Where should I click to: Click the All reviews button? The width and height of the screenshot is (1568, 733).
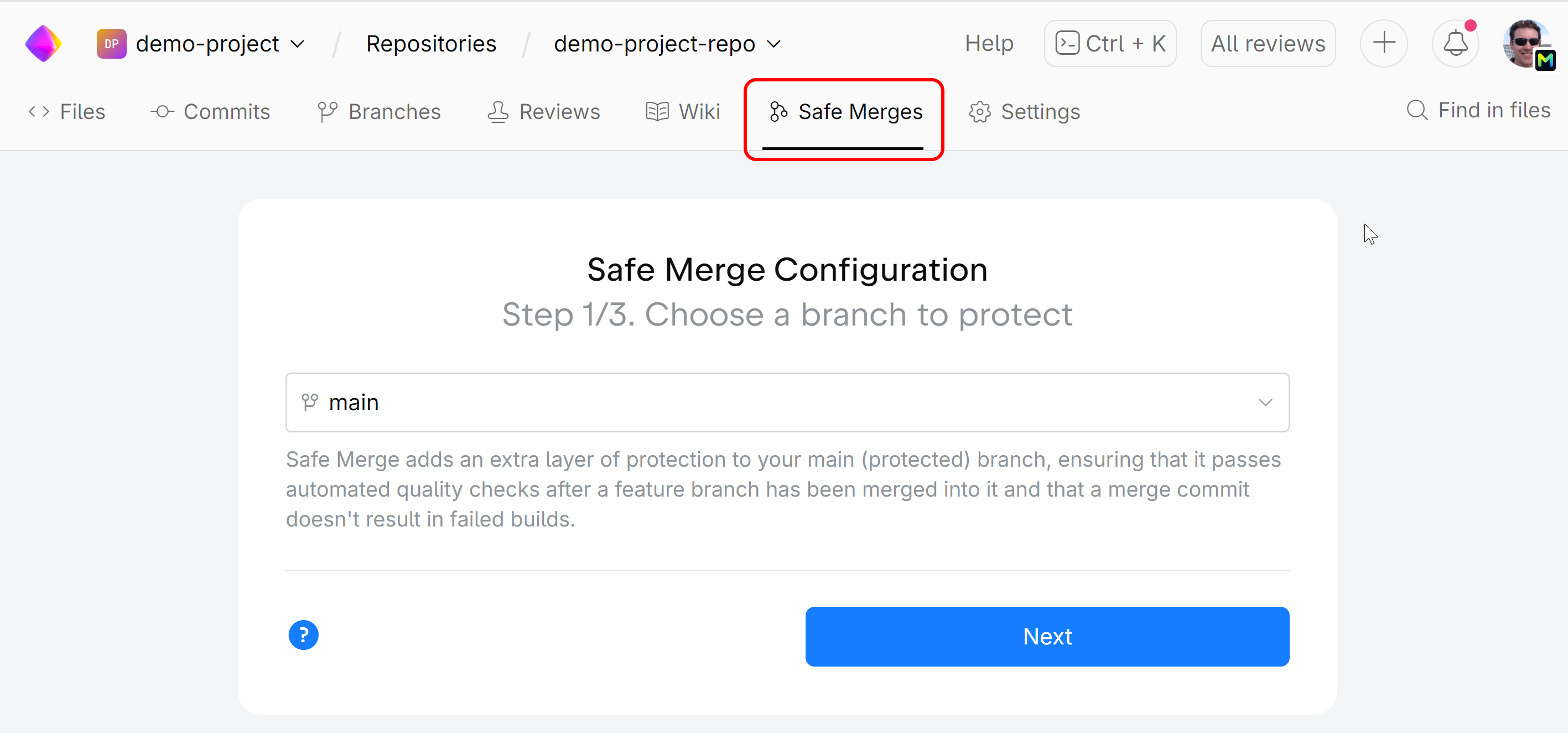[x=1268, y=44]
